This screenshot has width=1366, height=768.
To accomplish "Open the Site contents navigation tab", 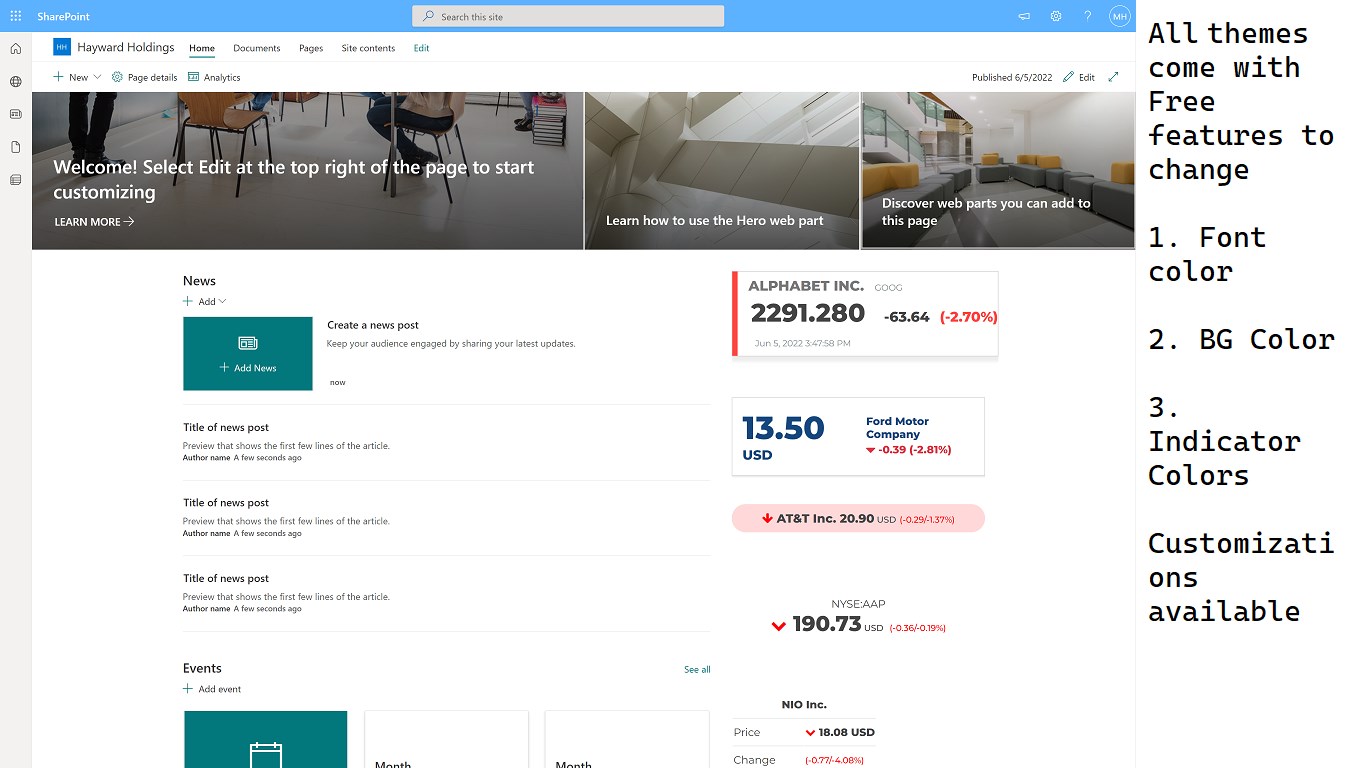I will tap(368, 48).
